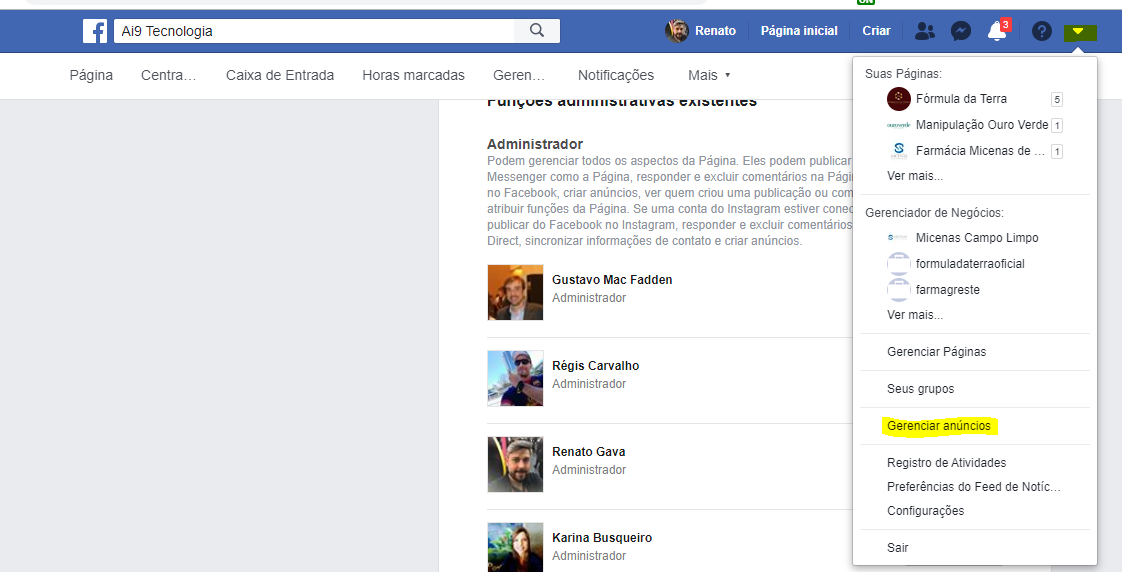Click Sair to log out
The height and width of the screenshot is (572, 1122).
pyautogui.click(x=897, y=548)
